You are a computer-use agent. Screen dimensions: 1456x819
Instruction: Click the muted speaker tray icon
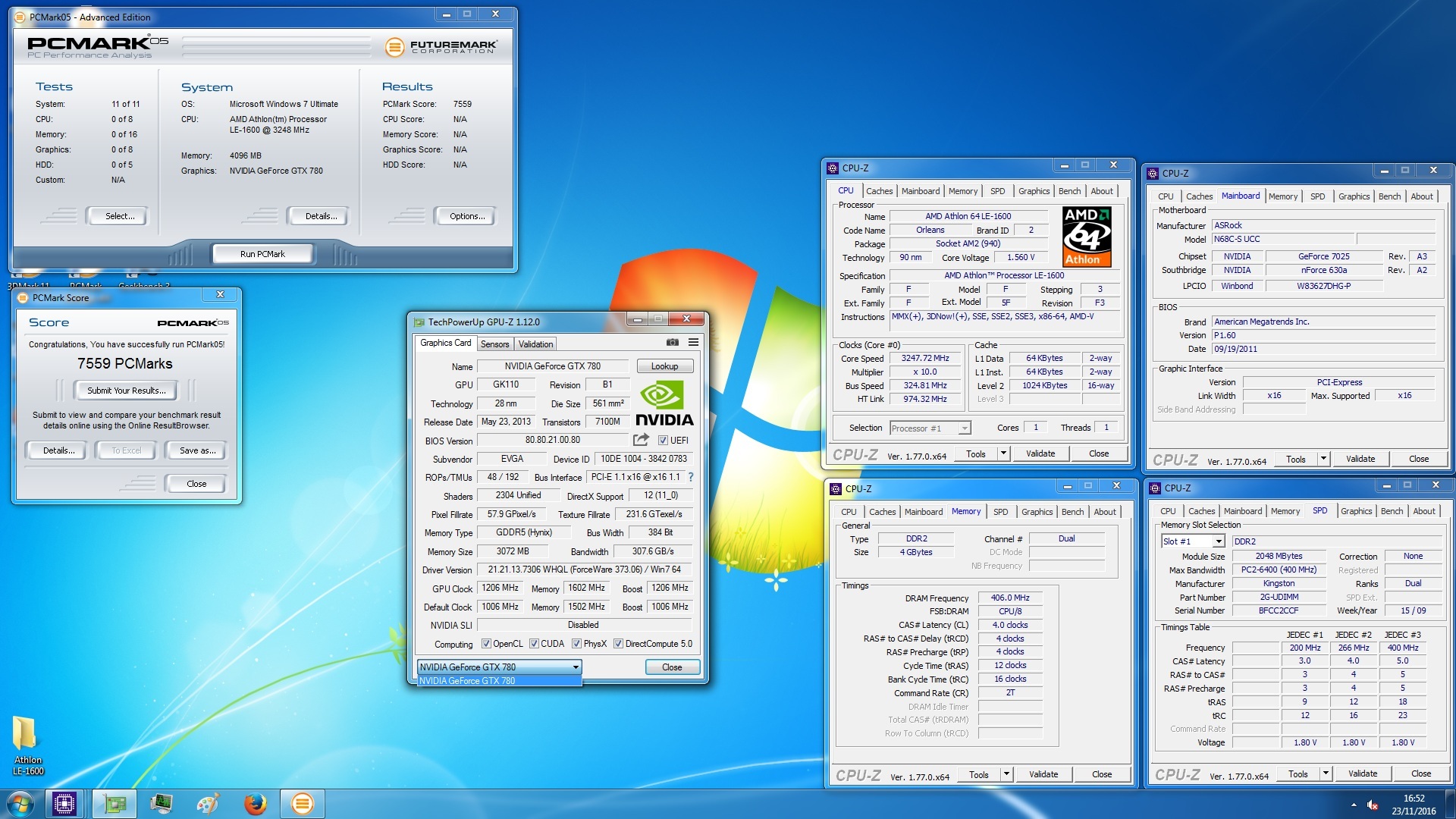tap(1373, 805)
